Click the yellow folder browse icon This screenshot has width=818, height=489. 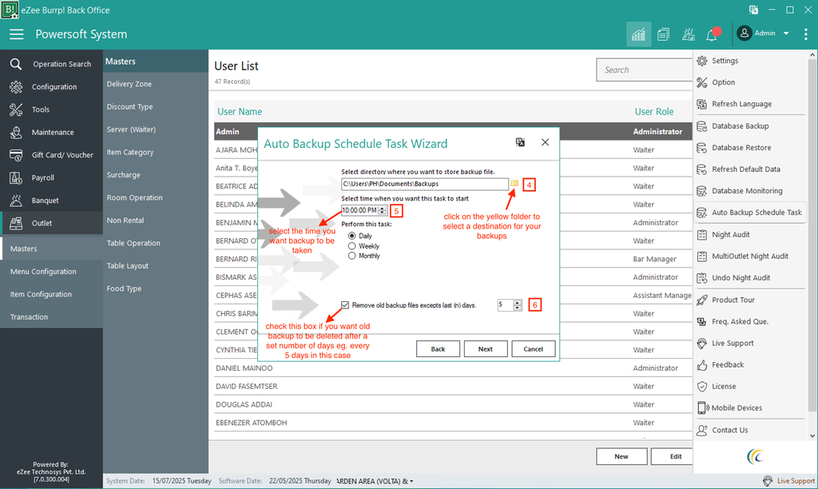point(514,184)
